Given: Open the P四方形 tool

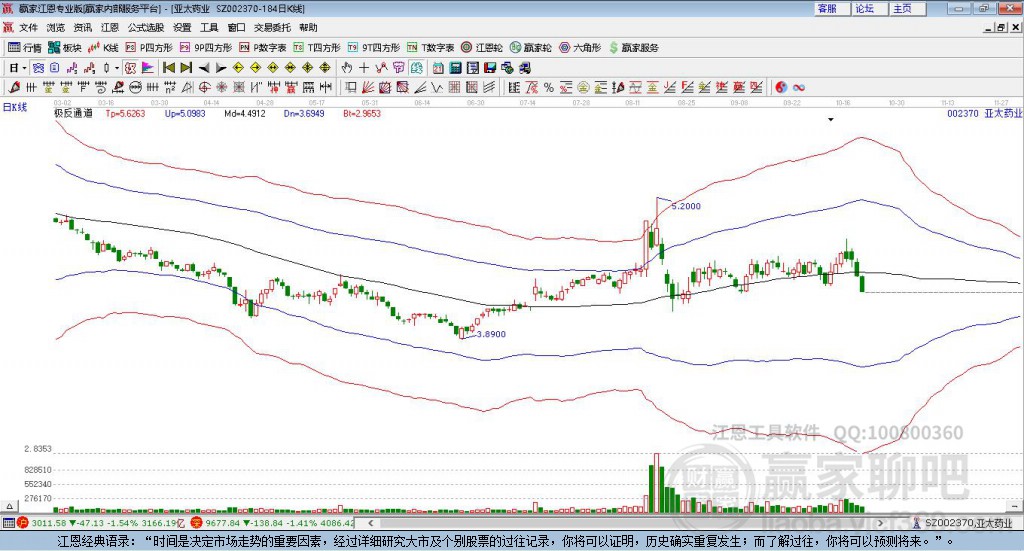Looking at the screenshot, I should click(149, 48).
